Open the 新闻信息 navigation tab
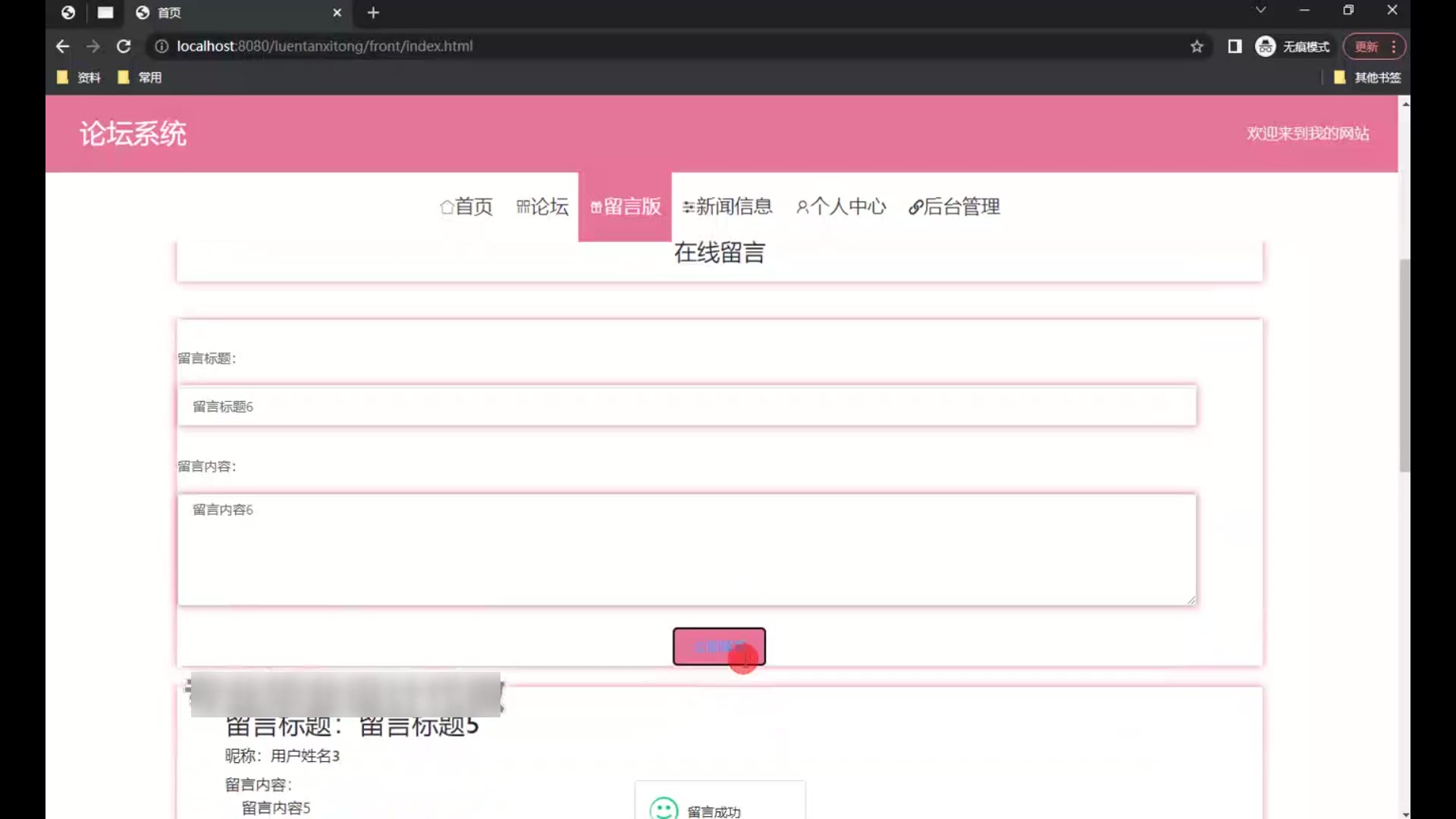Viewport: 1456px width, 819px height. 727,206
